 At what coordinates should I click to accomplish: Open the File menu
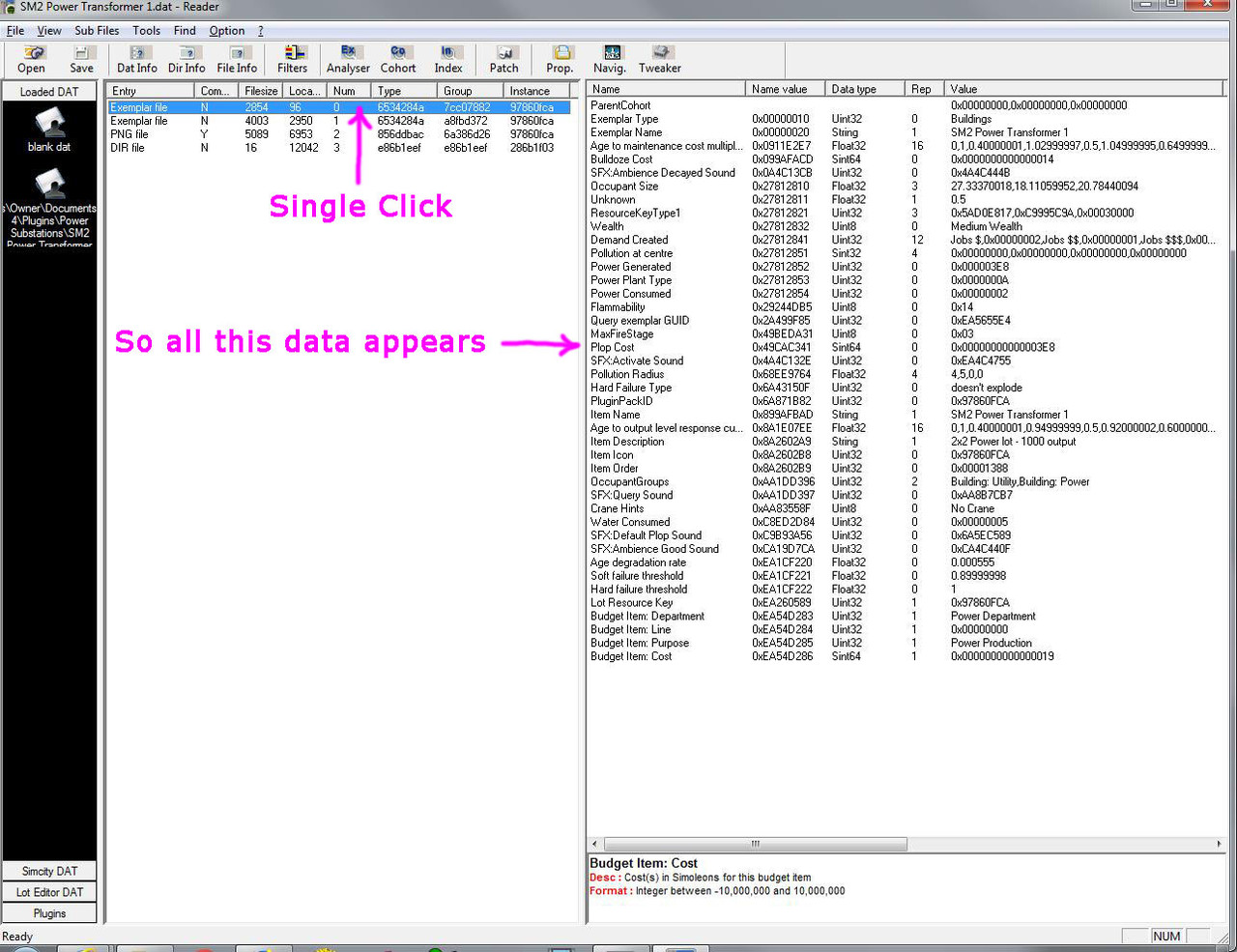click(x=15, y=31)
